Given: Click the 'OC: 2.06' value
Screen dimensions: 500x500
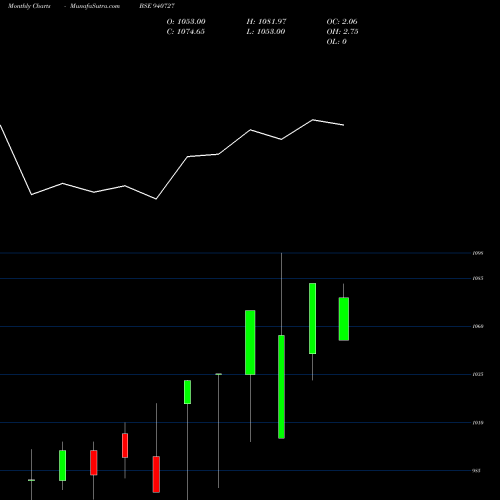Looking at the screenshot, I should click(342, 22).
